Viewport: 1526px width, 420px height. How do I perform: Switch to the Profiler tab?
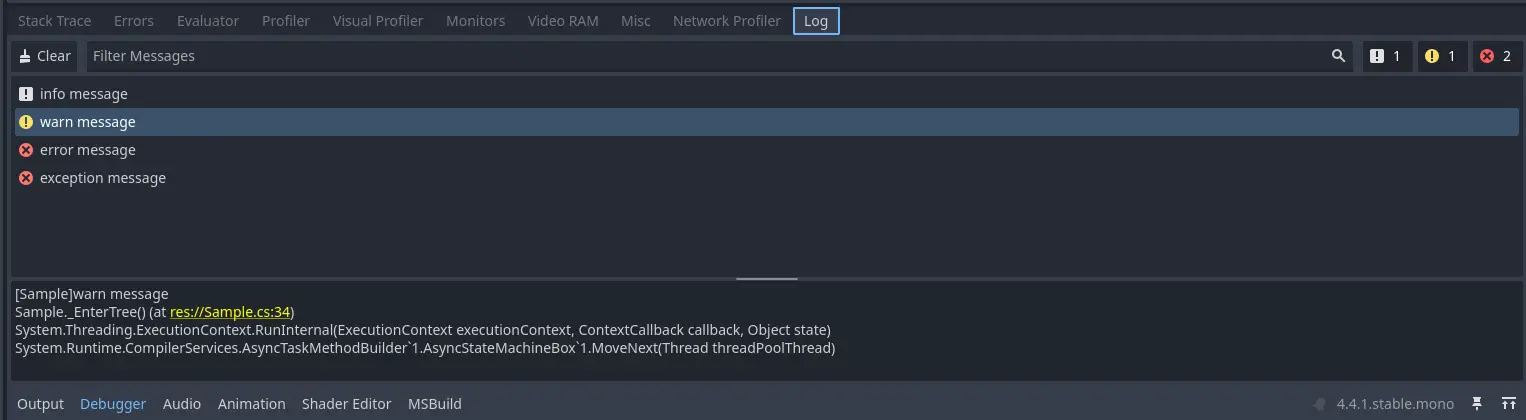[x=286, y=21]
